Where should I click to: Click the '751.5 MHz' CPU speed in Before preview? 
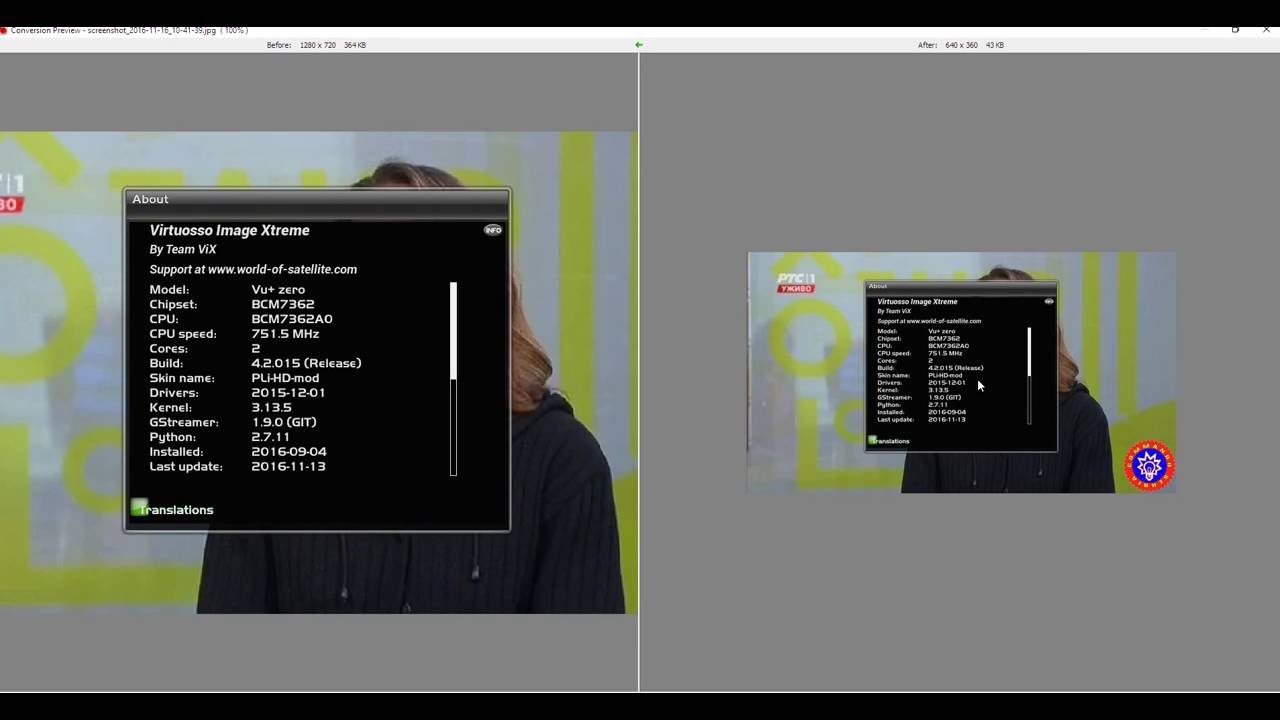pos(285,334)
